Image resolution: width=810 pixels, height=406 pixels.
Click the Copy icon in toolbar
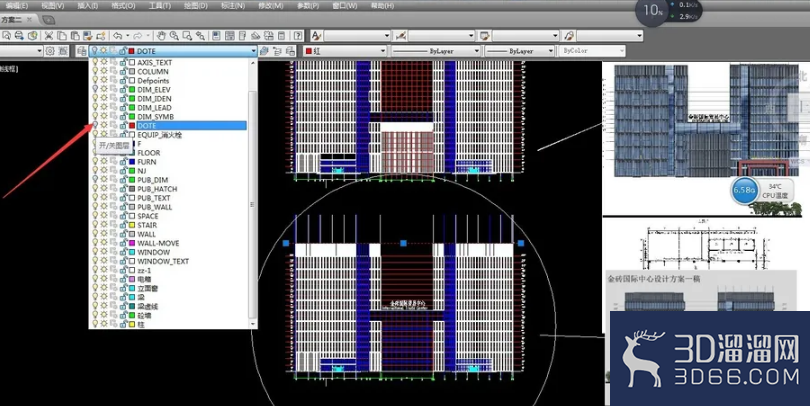61,36
